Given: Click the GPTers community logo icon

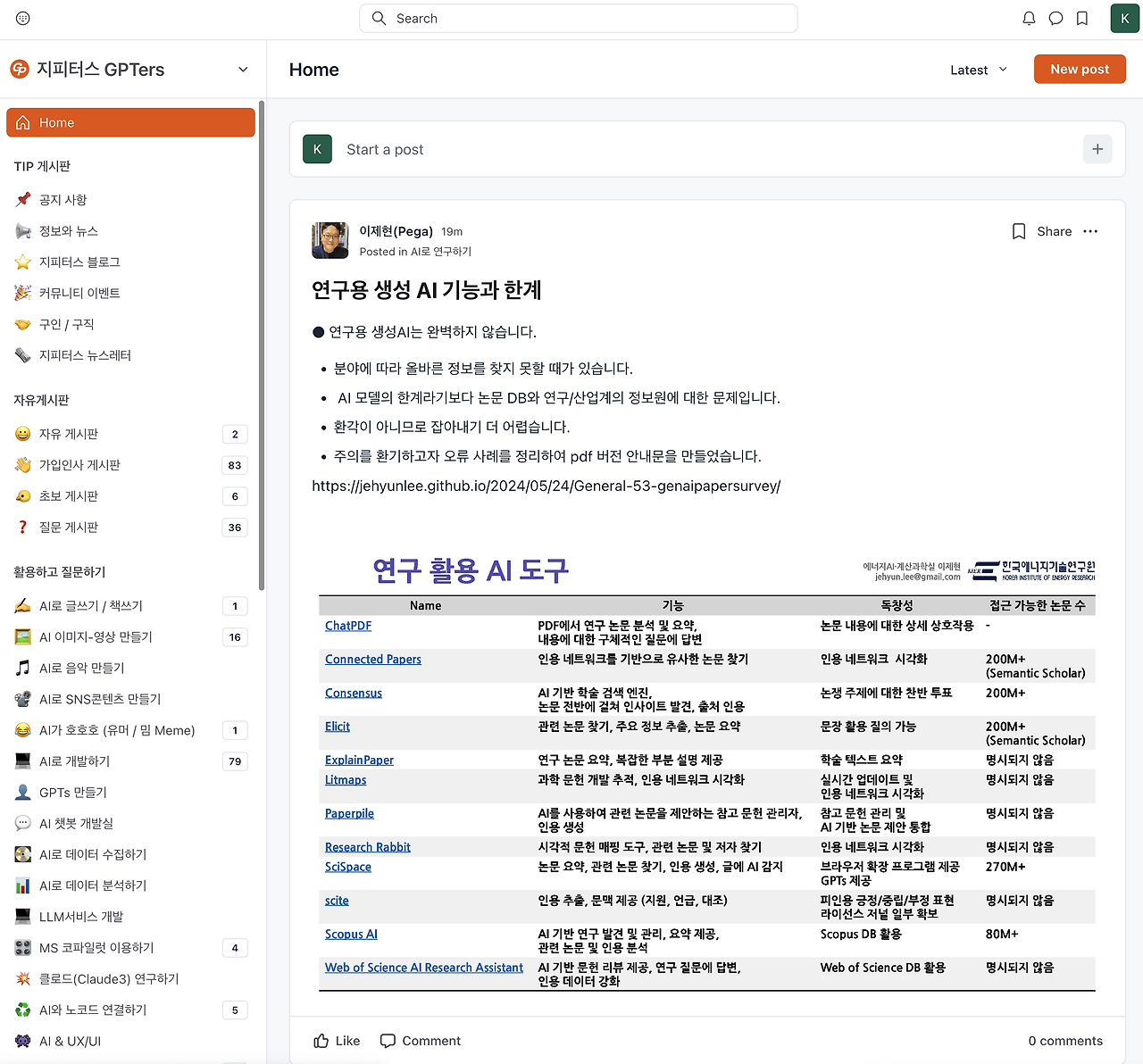Looking at the screenshot, I should coord(19,69).
